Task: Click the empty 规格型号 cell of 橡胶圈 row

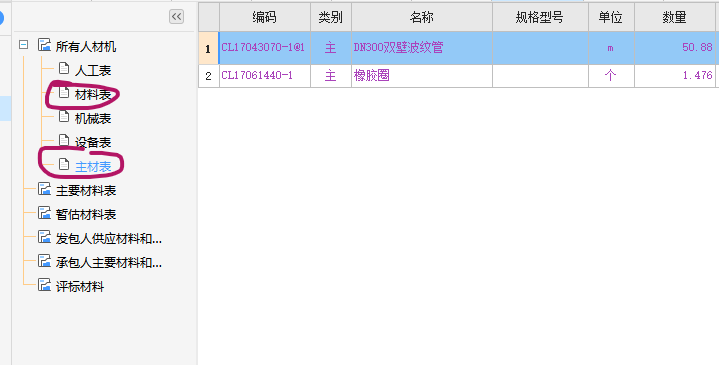Action: click(540, 76)
